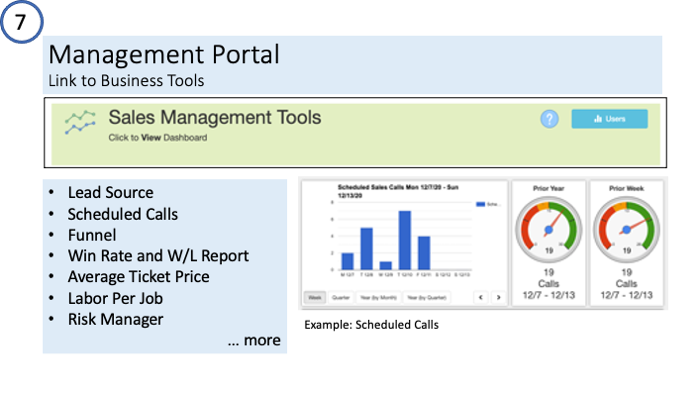The height and width of the screenshot is (394, 700).
Task: Select the Quarter range tab
Action: [x=341, y=298]
